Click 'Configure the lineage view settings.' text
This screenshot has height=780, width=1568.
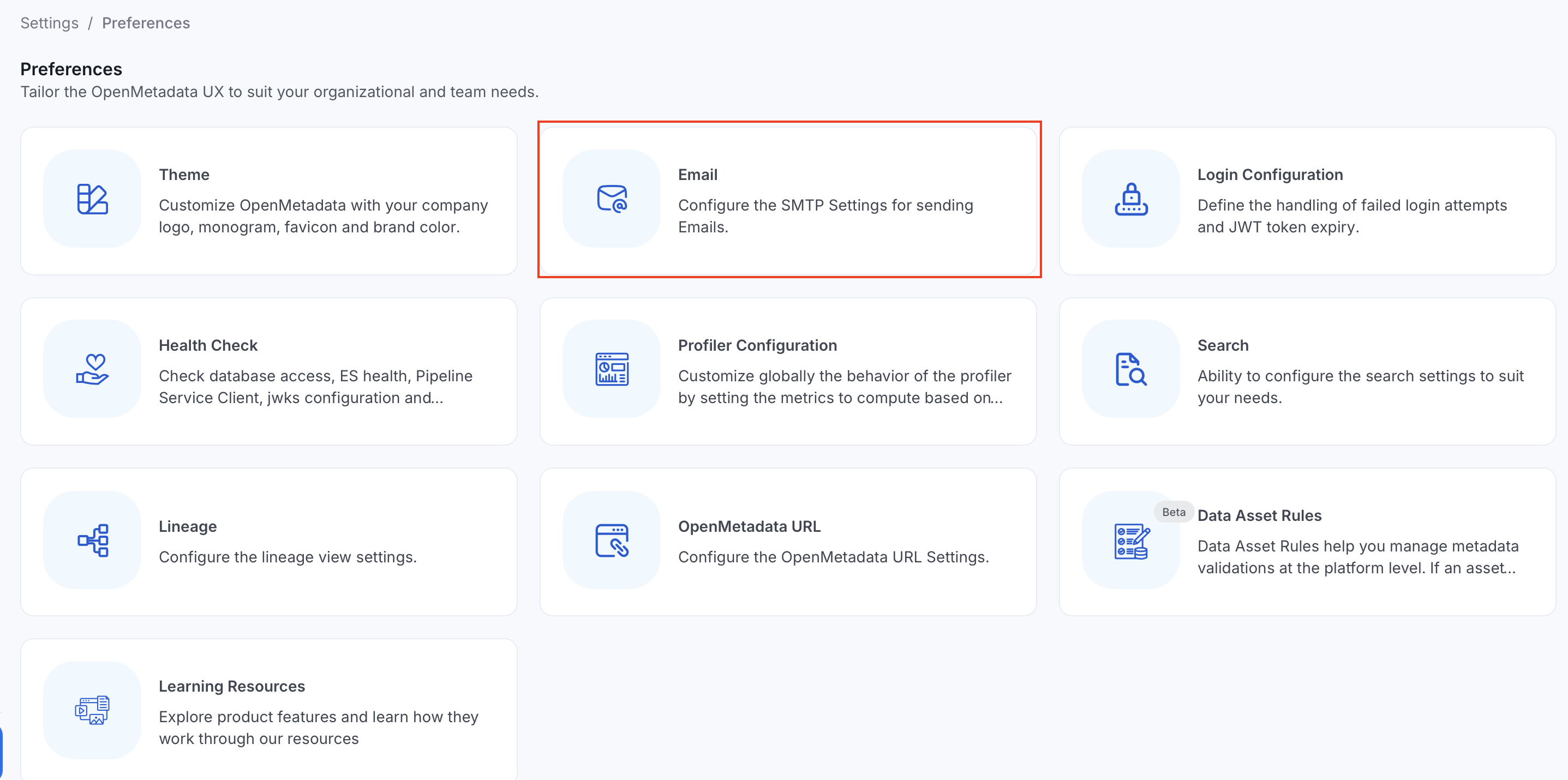(x=288, y=557)
